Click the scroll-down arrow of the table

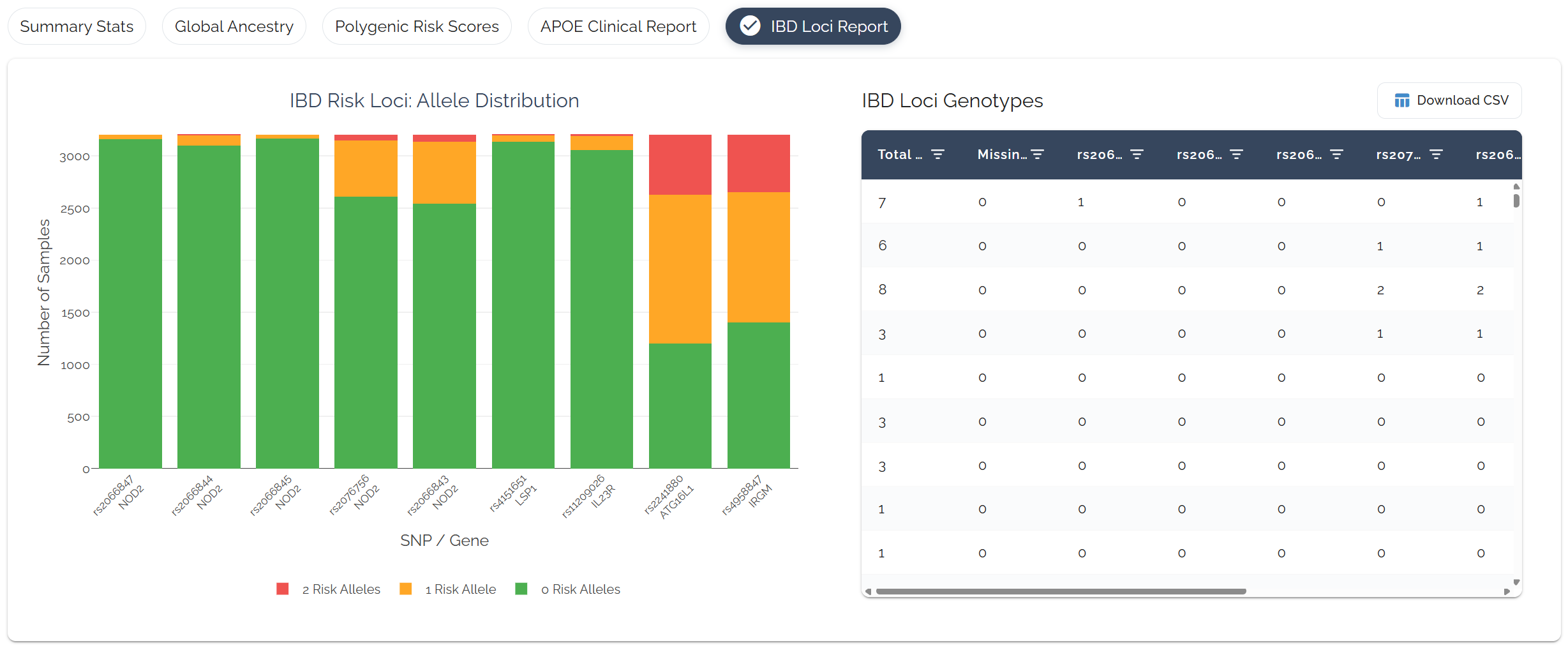pos(1516,582)
